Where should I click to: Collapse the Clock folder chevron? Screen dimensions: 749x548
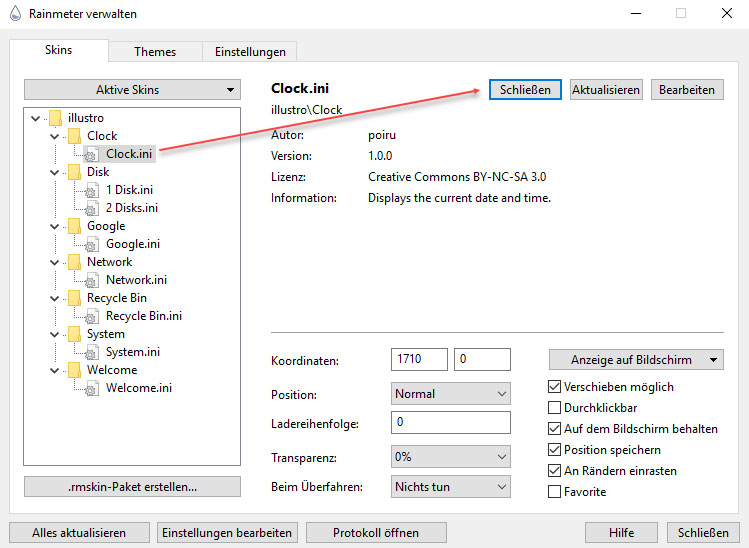[x=54, y=136]
